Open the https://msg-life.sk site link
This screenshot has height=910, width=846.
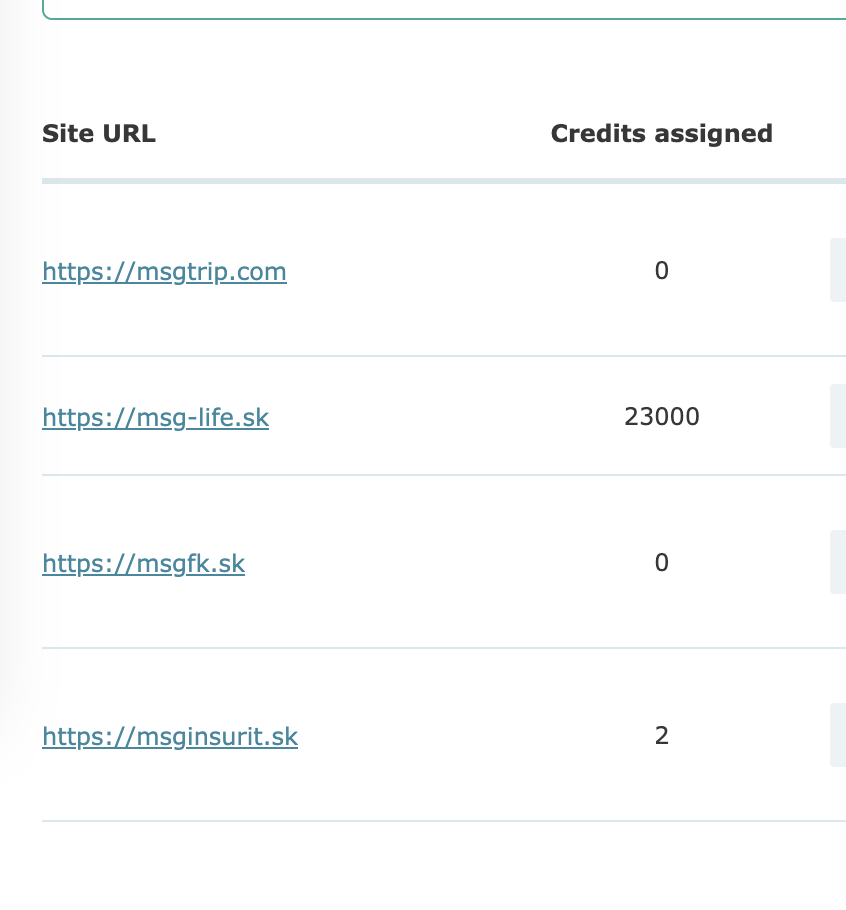pyautogui.click(x=155, y=417)
